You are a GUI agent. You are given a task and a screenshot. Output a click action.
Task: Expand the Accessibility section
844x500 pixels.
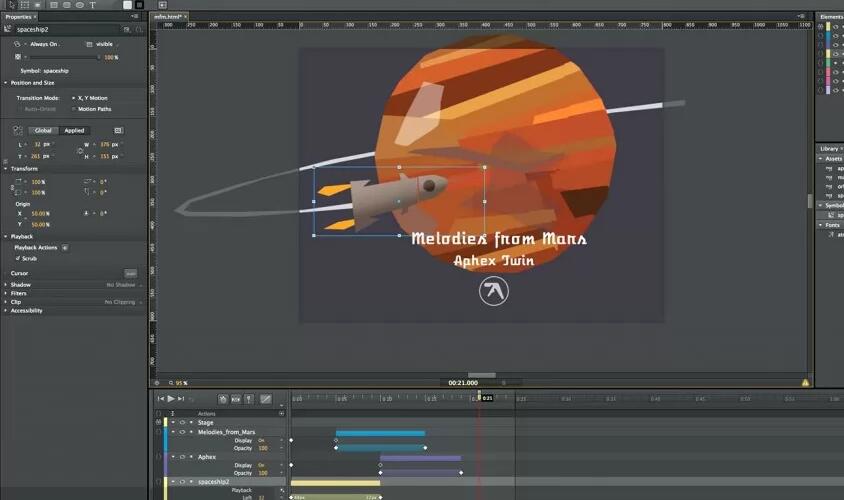6,311
